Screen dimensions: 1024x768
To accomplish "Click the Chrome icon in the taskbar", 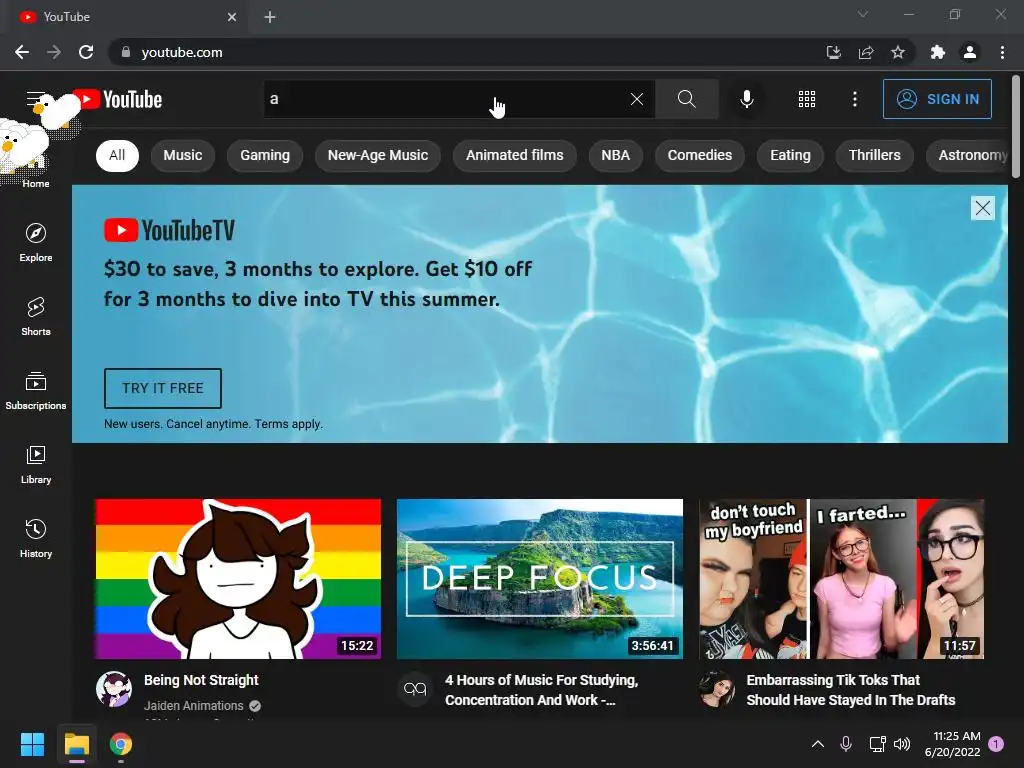I will [121, 744].
